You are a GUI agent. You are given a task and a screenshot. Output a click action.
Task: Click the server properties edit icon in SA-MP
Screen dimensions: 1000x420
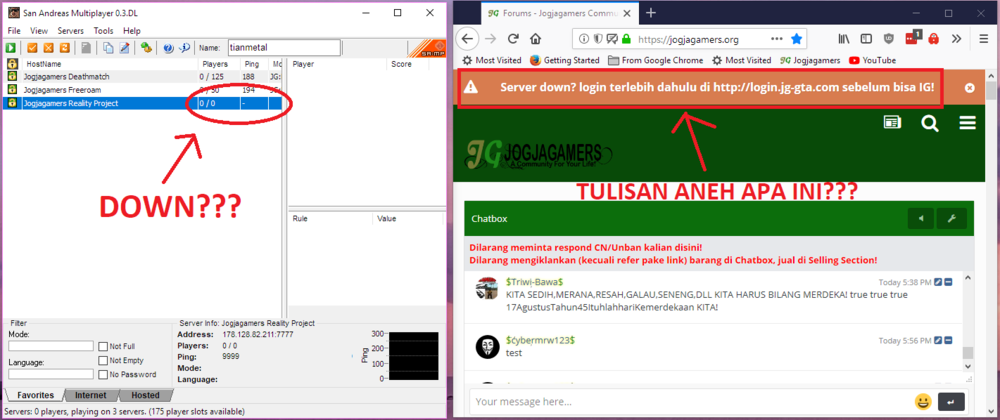(x=124, y=48)
